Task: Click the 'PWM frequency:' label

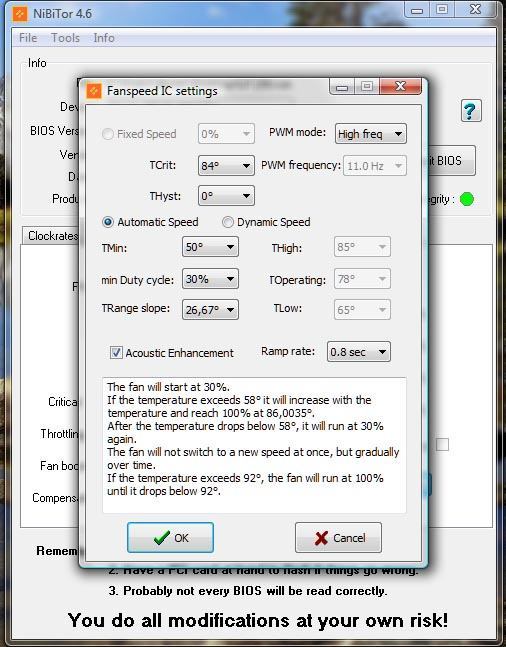Action: point(301,165)
